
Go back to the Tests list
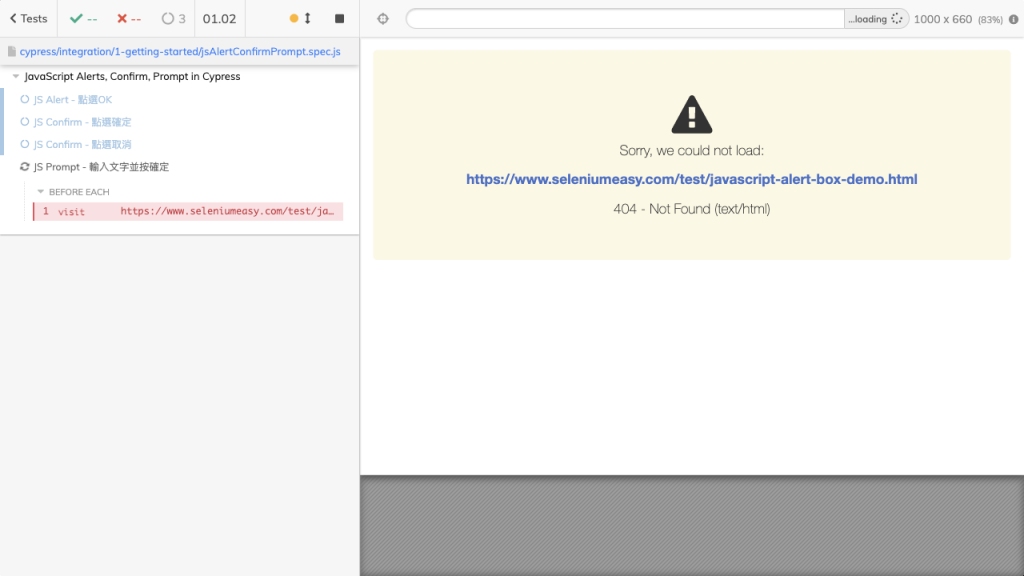point(29,18)
